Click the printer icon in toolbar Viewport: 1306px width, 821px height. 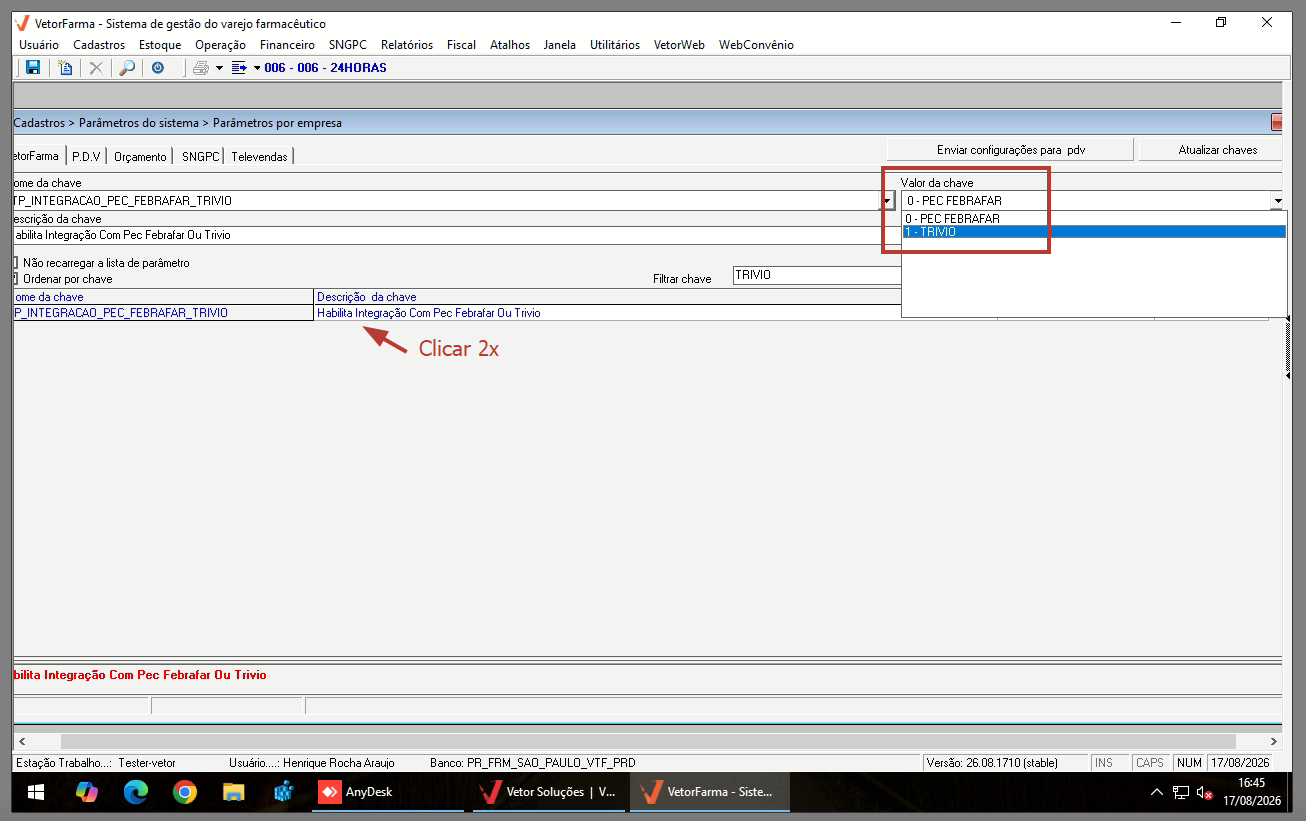[201, 68]
